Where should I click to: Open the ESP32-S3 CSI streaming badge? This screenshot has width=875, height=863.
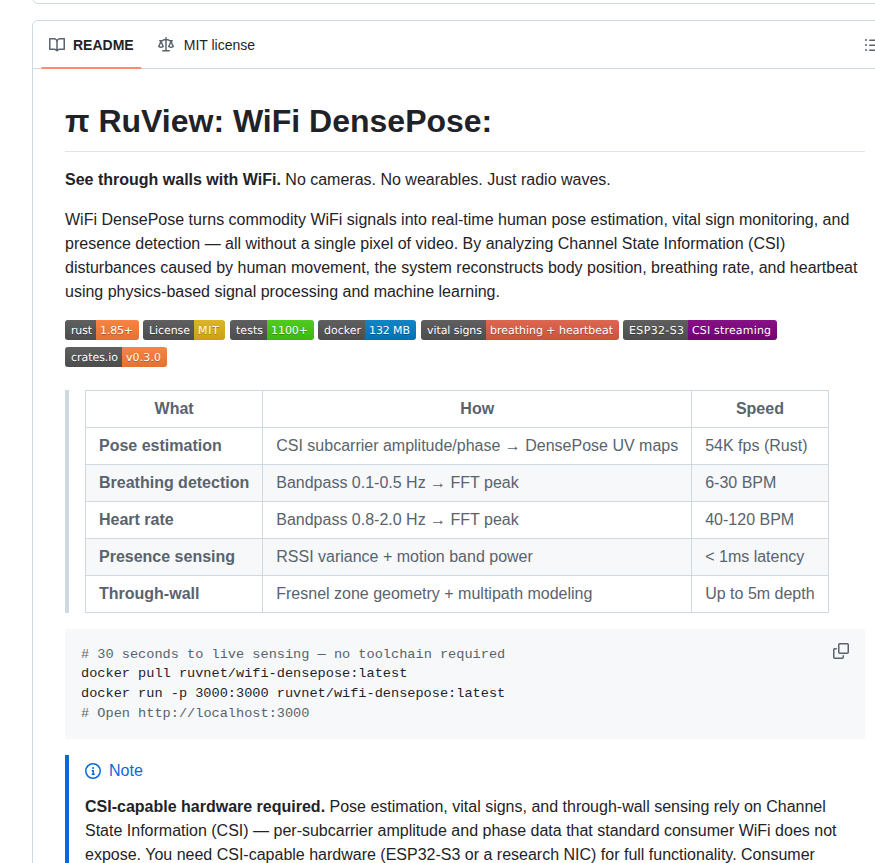pyautogui.click(x=699, y=330)
